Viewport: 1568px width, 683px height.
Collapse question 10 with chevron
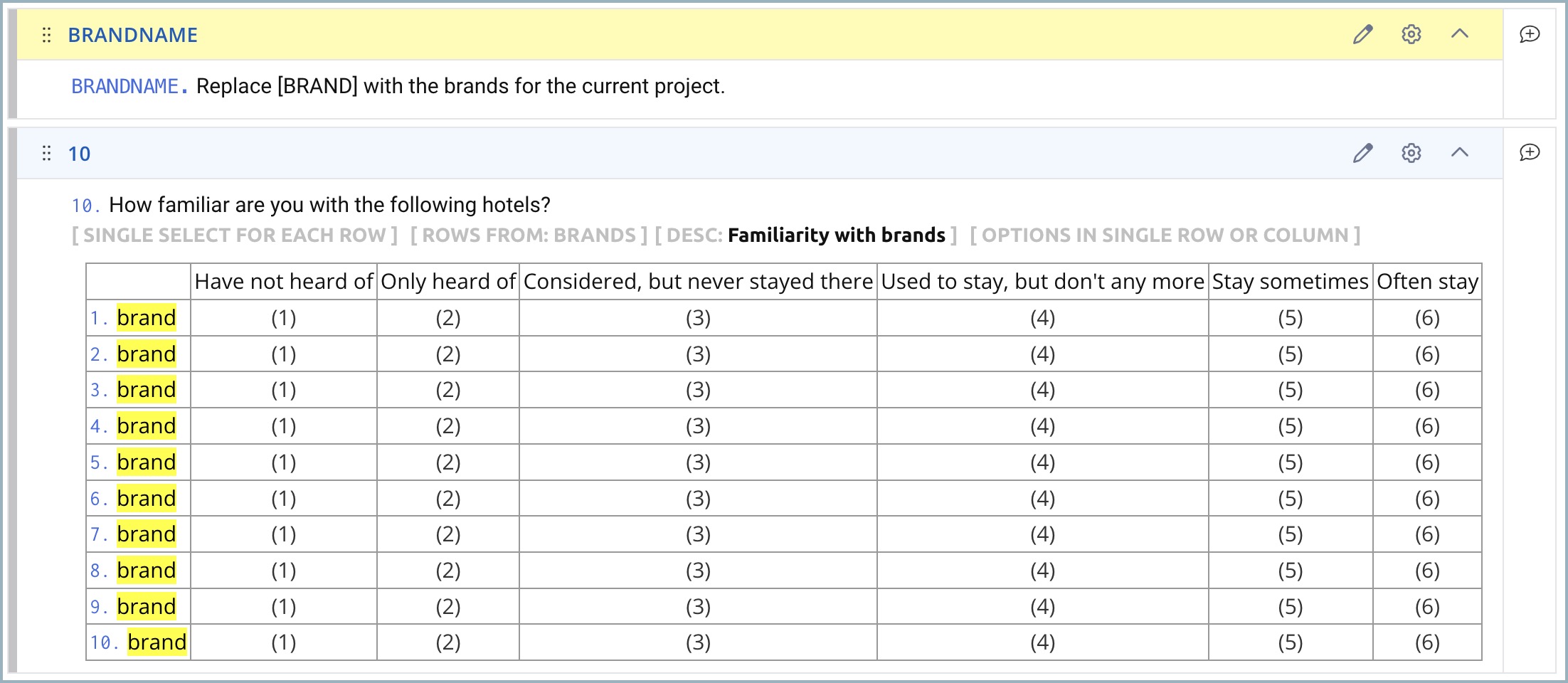[1459, 152]
